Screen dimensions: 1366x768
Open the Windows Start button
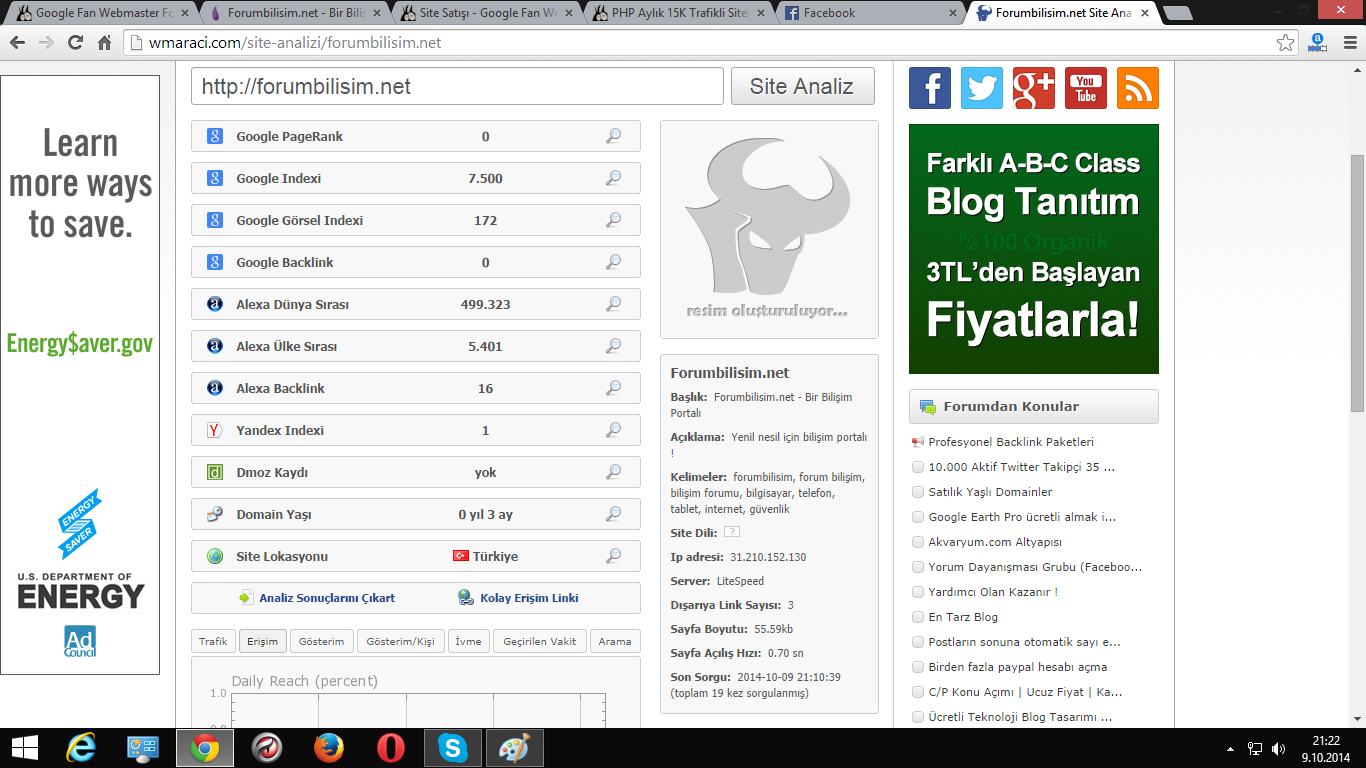(x=24, y=748)
